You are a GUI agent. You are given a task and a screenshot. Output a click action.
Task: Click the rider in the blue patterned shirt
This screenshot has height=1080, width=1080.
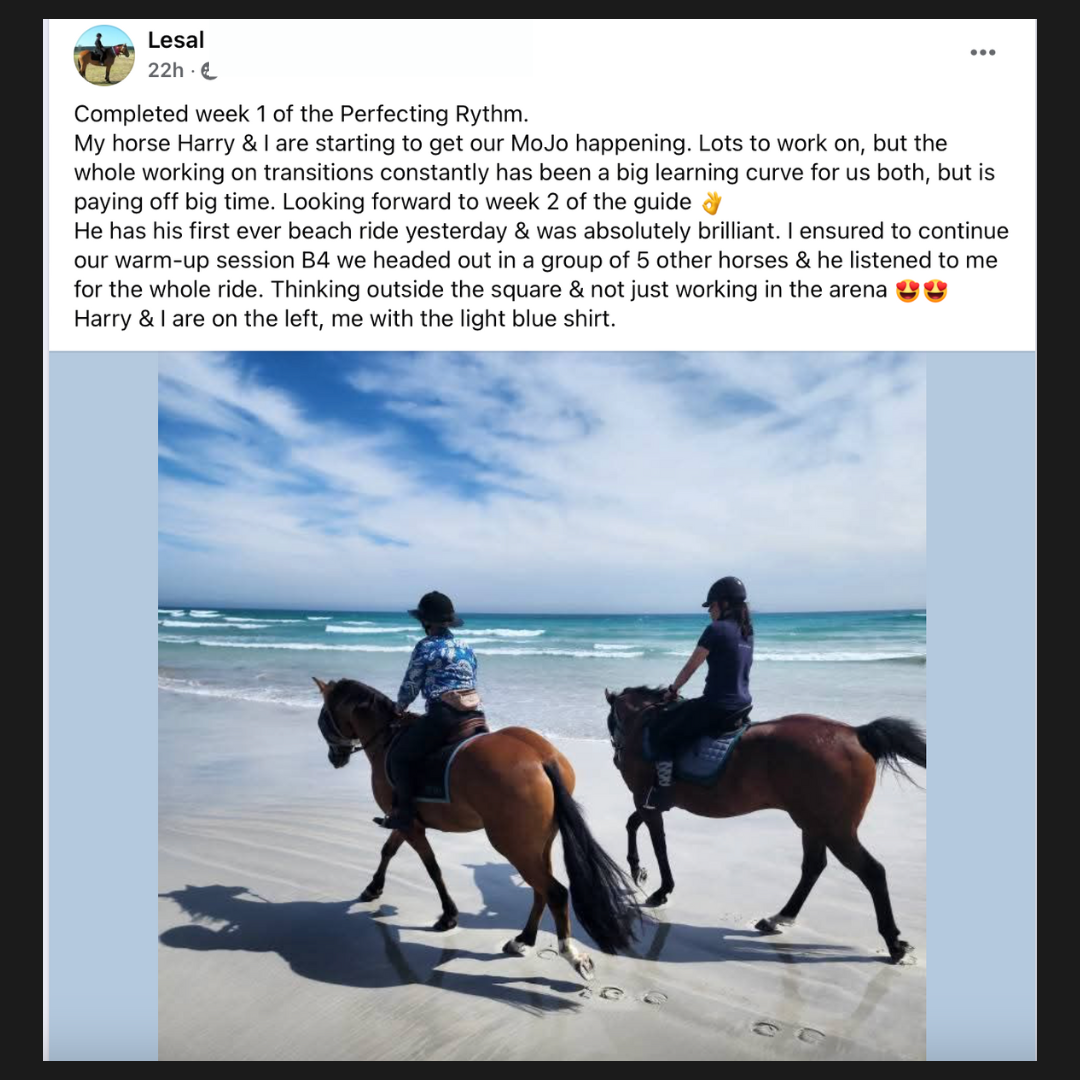click(x=435, y=696)
